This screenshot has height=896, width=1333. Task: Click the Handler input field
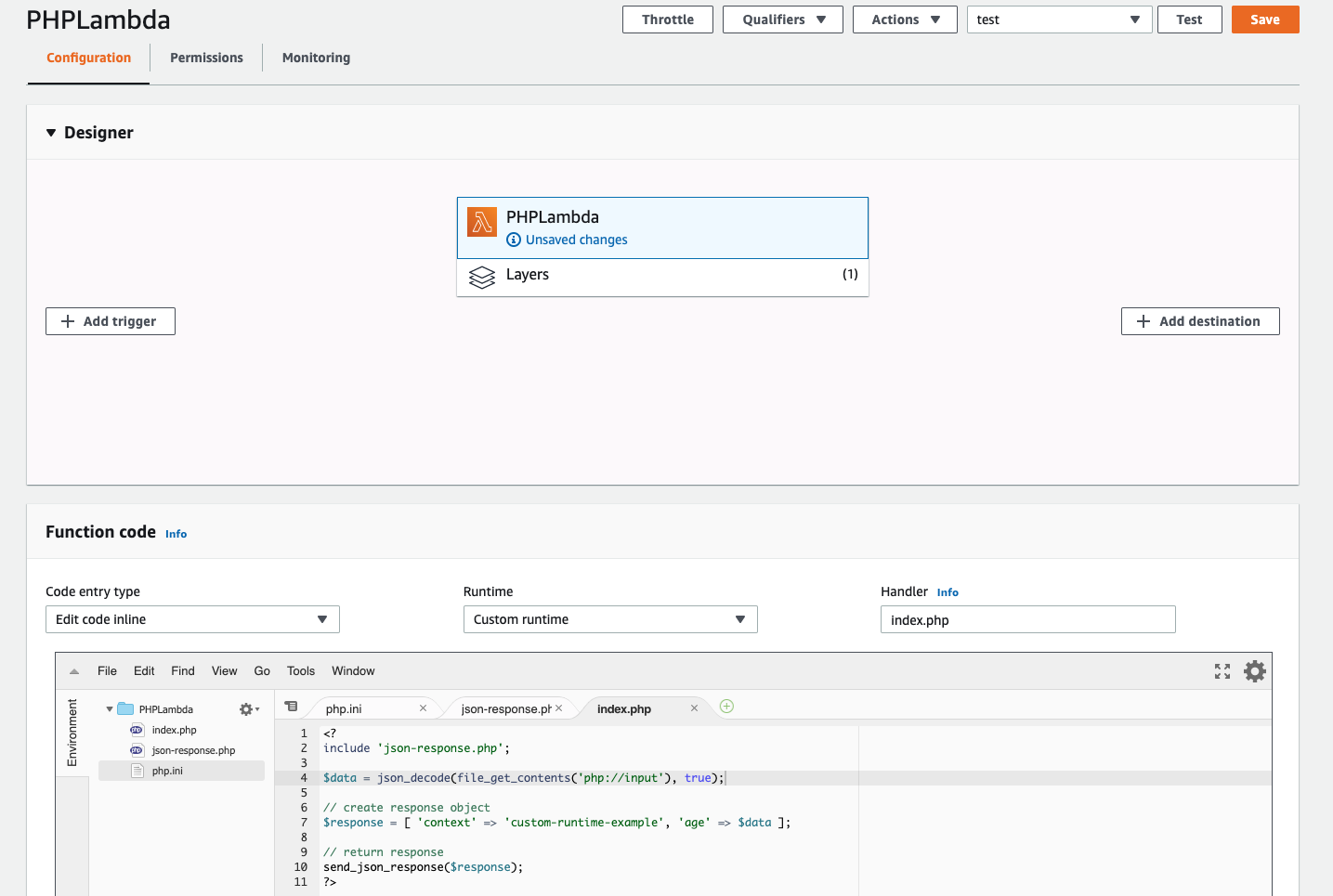(1028, 619)
